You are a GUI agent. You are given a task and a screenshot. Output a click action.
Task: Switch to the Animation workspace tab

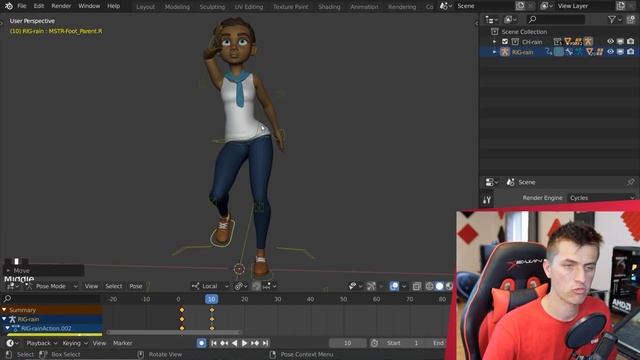click(x=364, y=7)
